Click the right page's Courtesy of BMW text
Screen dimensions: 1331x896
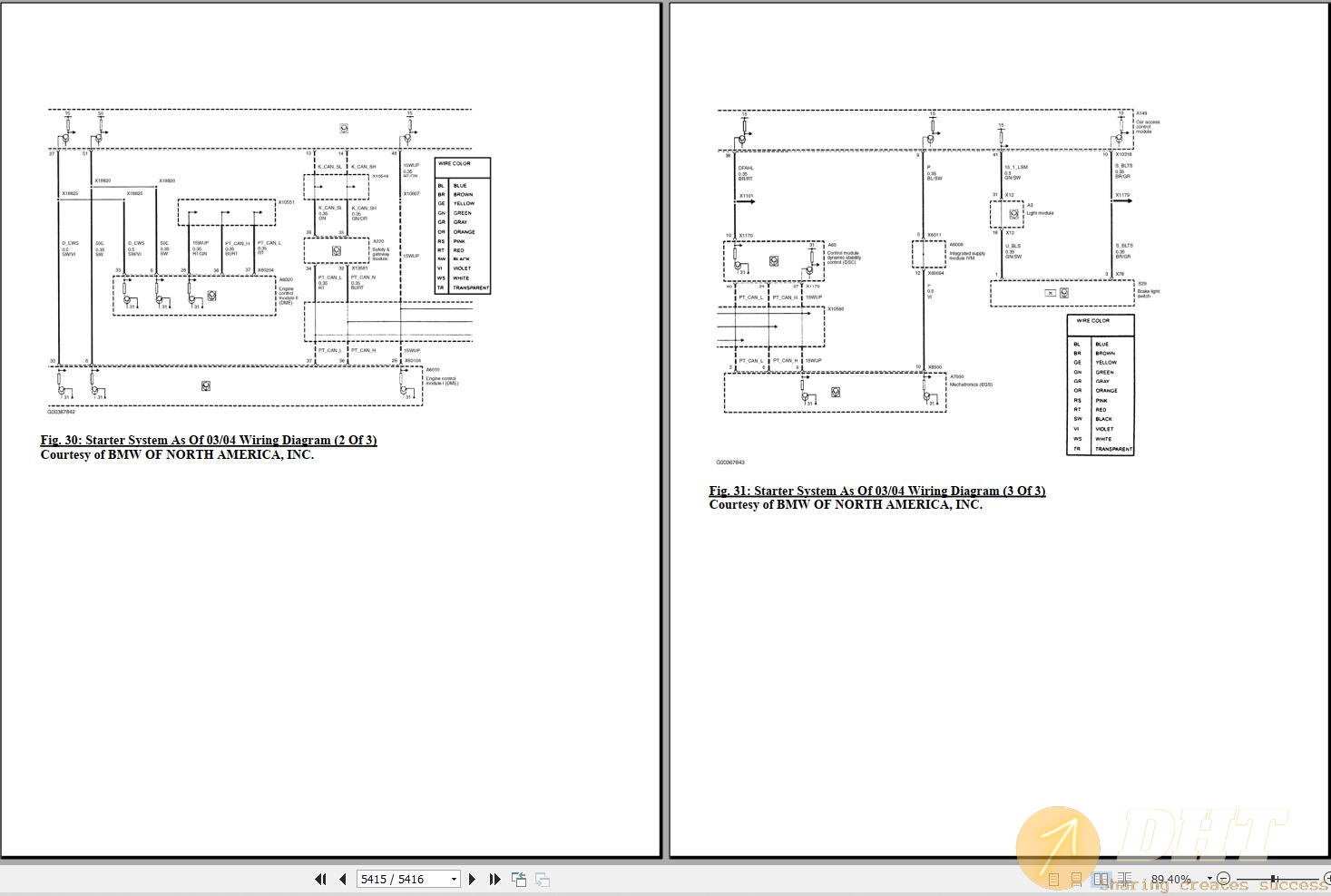click(x=846, y=504)
